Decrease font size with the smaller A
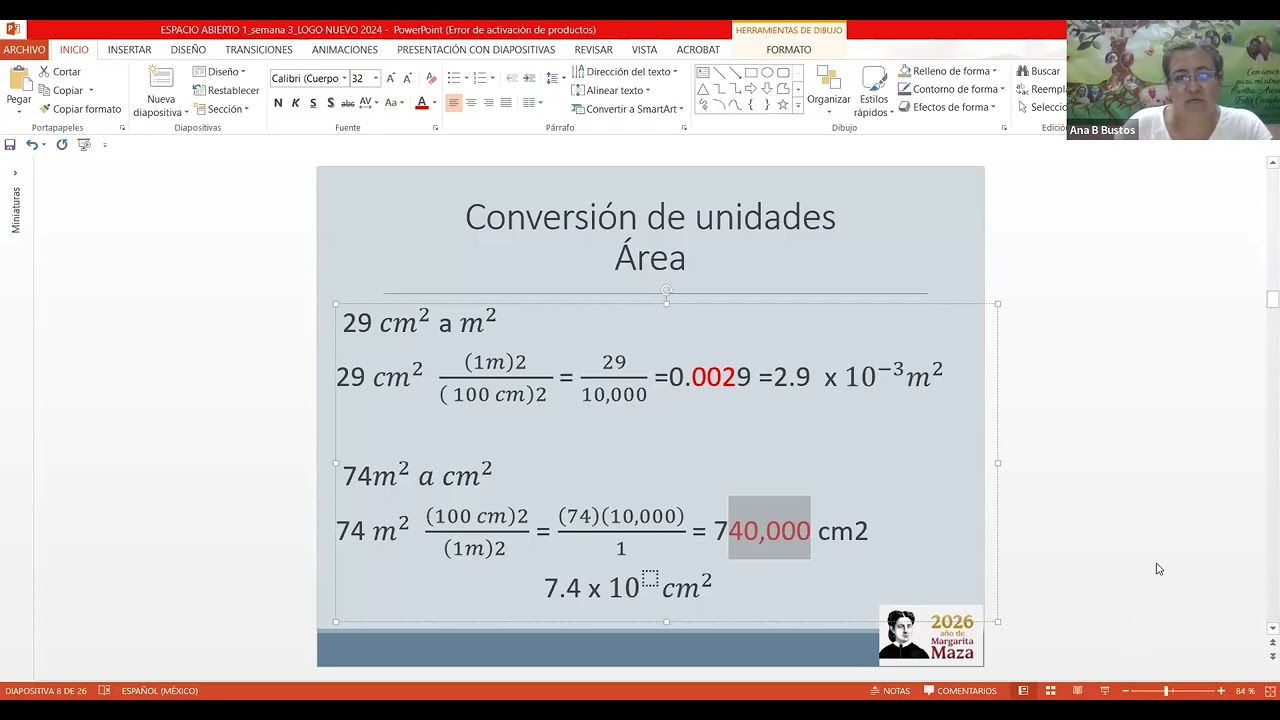The height and width of the screenshot is (720, 1280). pyautogui.click(x=407, y=78)
